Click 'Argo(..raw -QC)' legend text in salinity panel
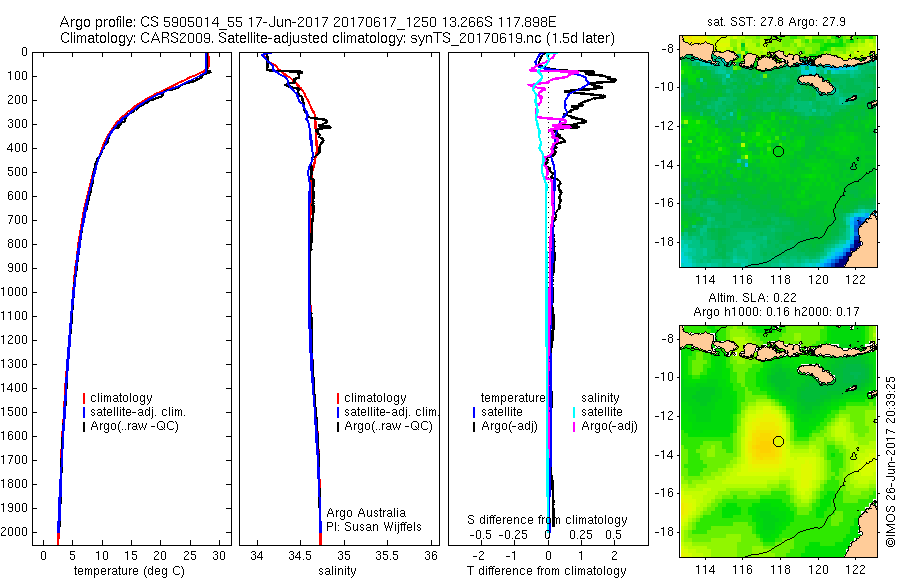 [x=388, y=427]
